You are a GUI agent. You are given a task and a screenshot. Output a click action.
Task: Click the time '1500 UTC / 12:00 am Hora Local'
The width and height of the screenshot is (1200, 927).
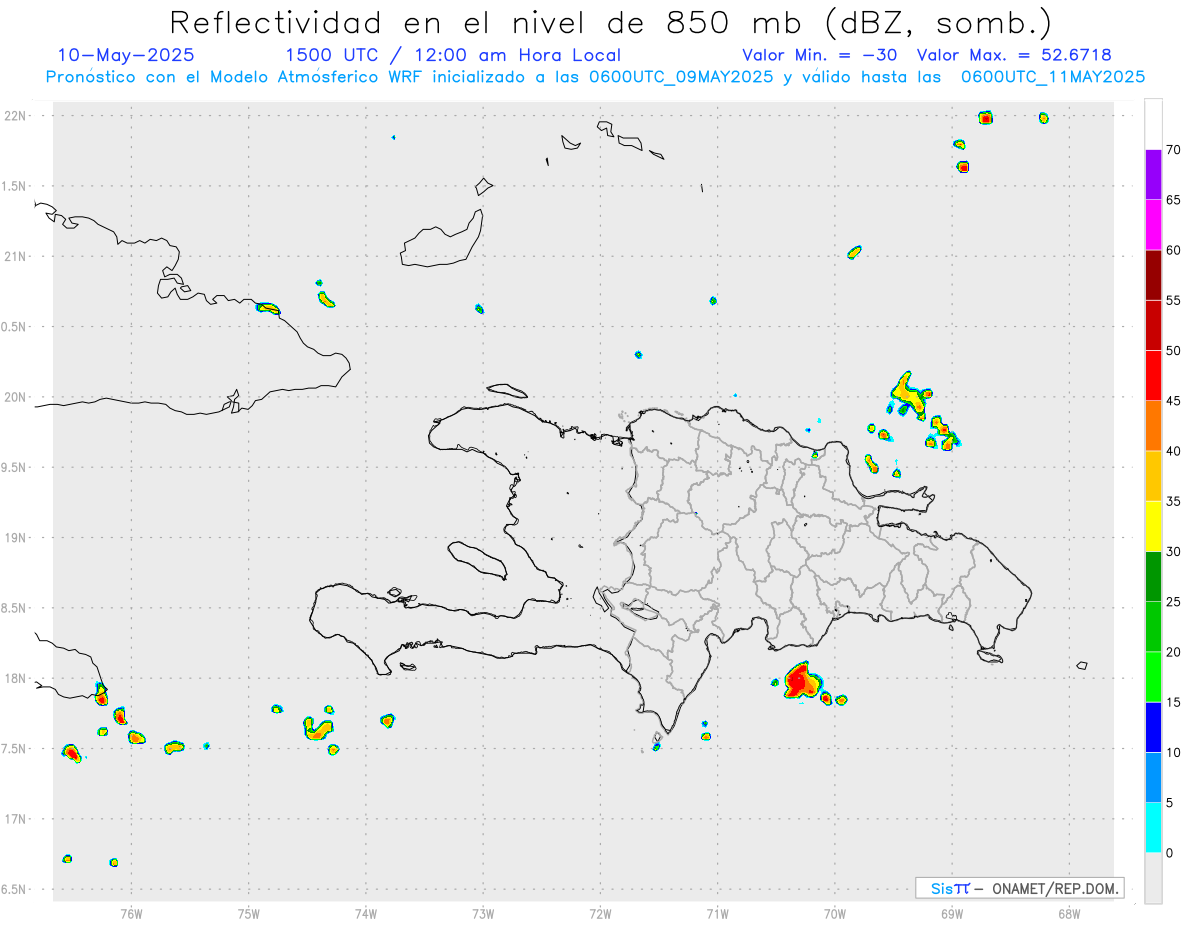point(453,55)
